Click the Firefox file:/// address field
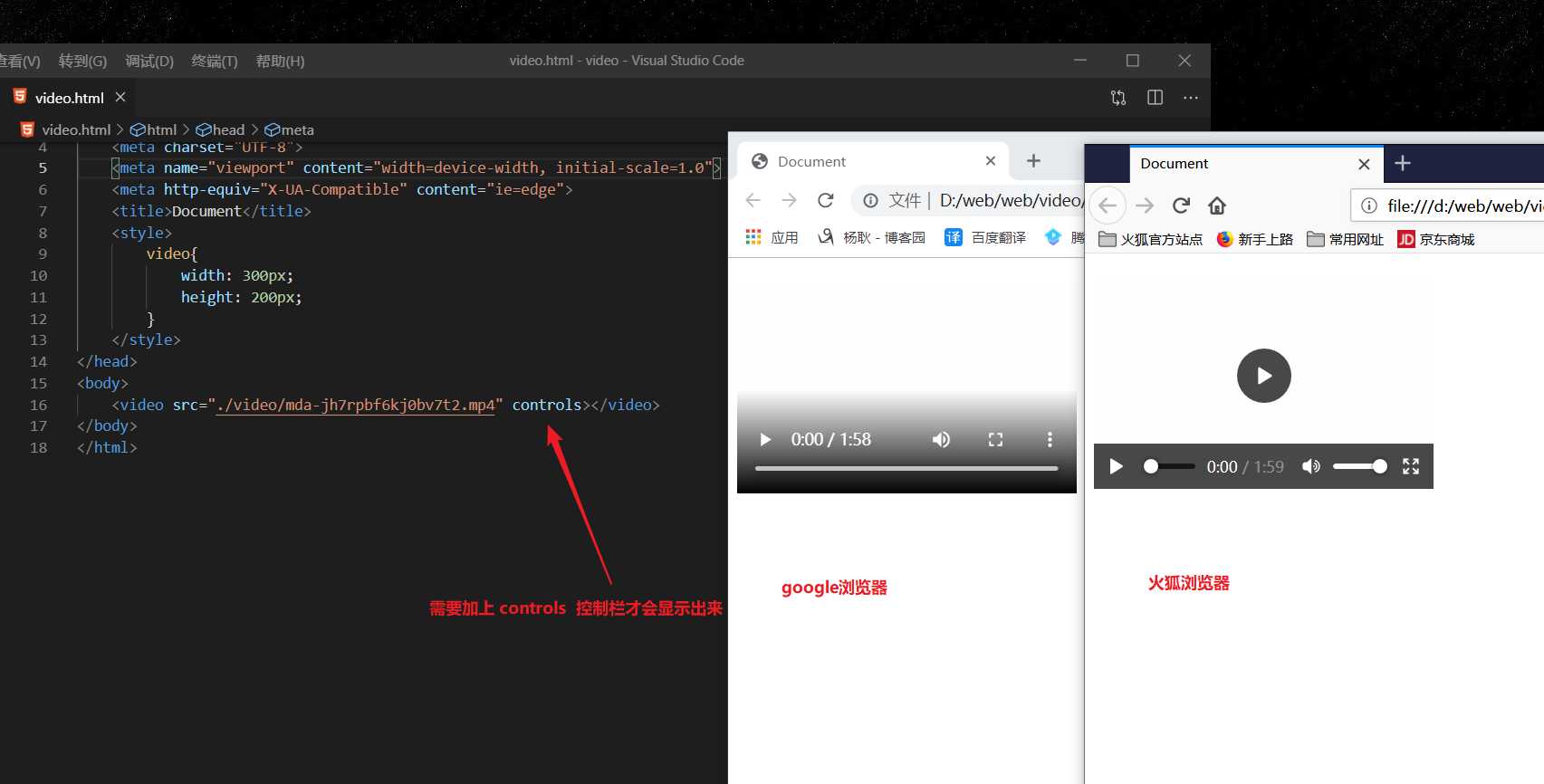Viewport: 1544px width, 784px height. (1464, 206)
